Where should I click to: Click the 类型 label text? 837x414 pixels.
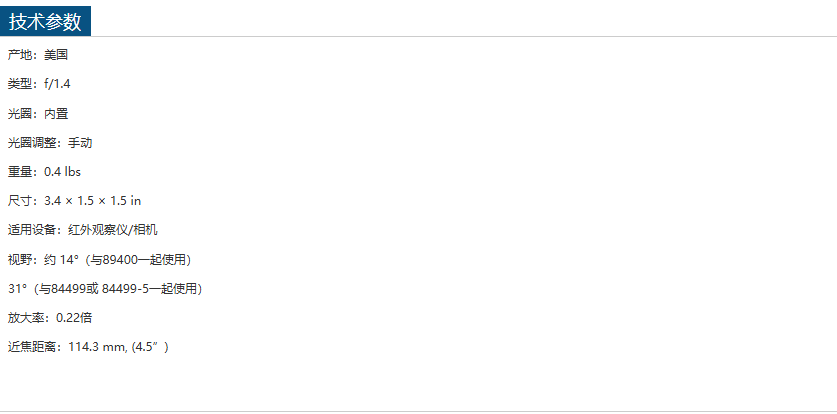click(x=20, y=84)
